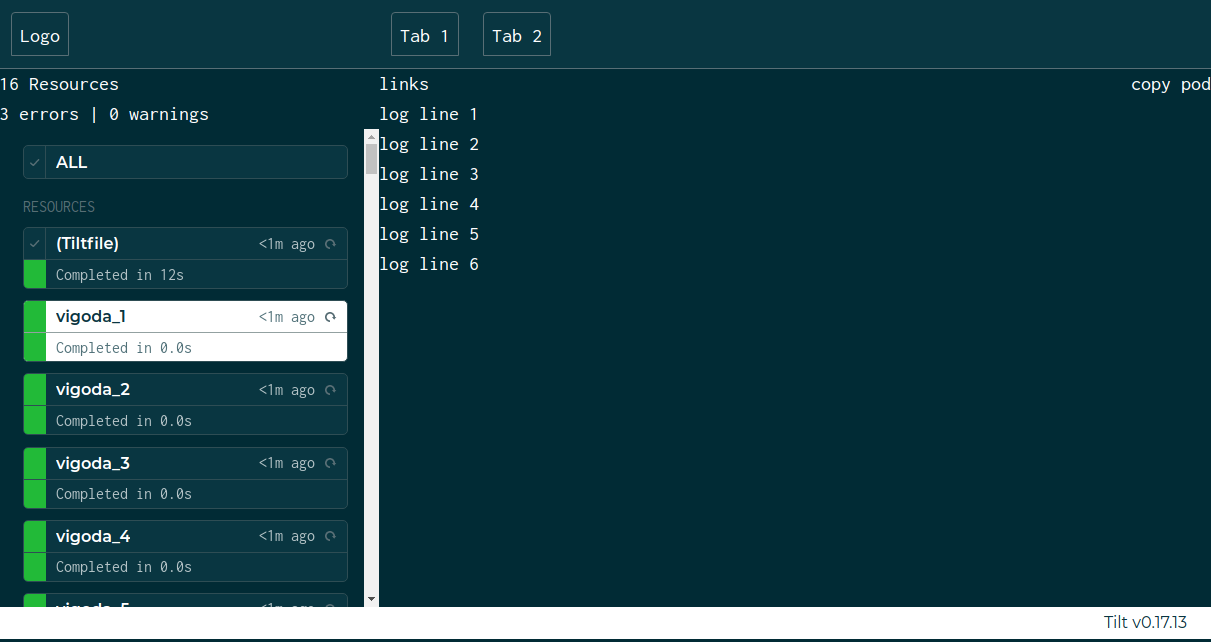Click 'log line 2' entry
The height and width of the screenshot is (642, 1211).
point(429,144)
